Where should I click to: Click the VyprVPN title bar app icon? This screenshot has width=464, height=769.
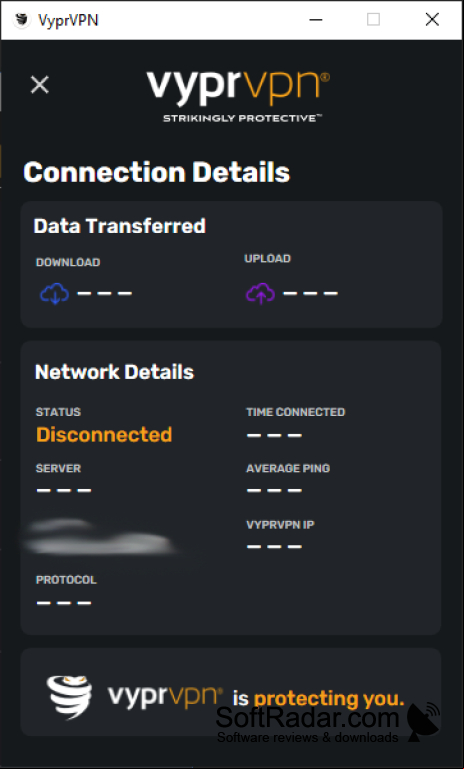(x=22, y=20)
